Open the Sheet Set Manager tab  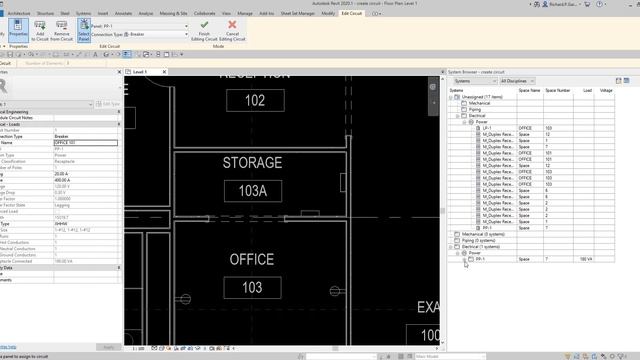pos(298,13)
